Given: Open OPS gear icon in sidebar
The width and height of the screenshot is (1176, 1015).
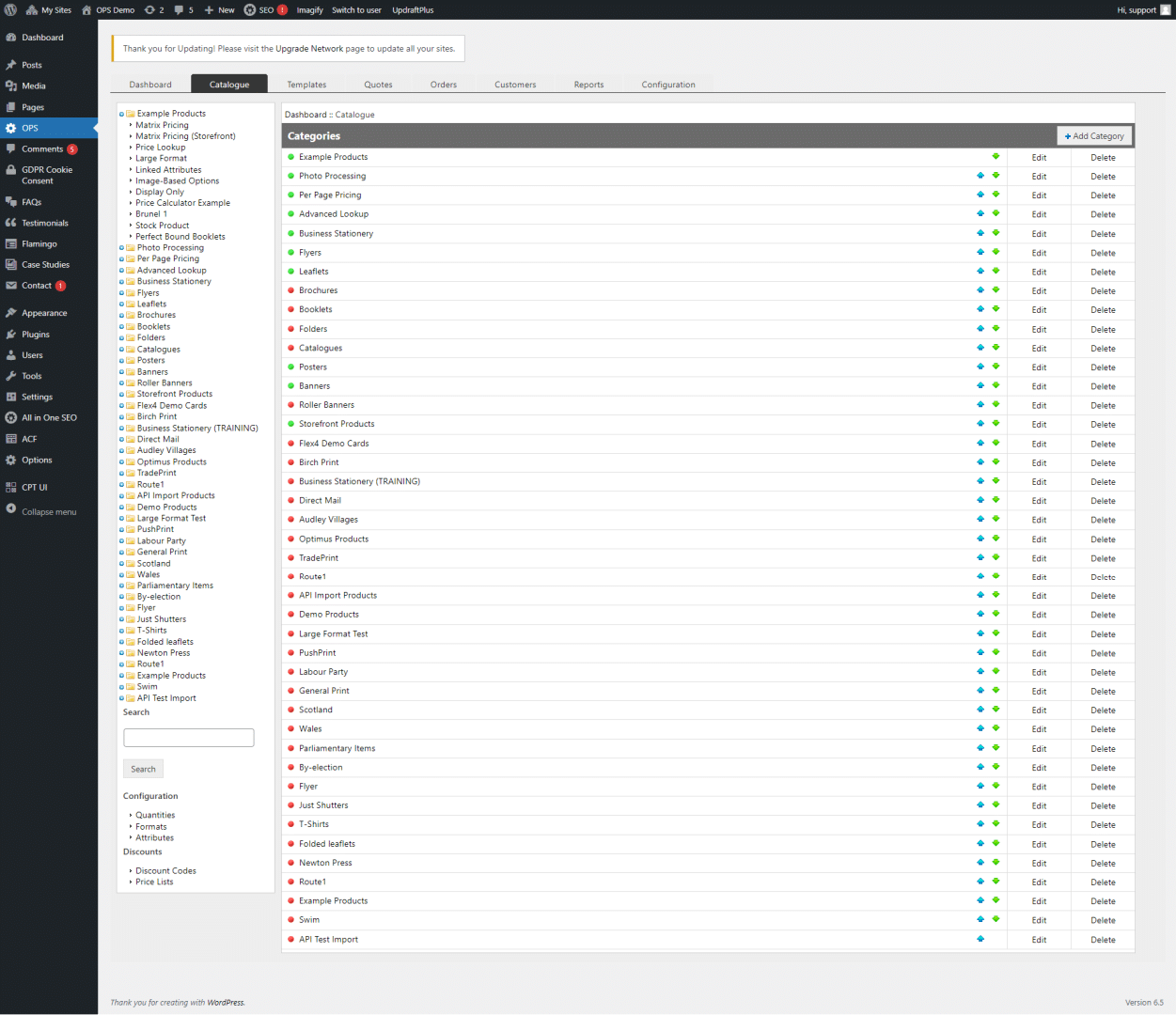Looking at the screenshot, I should [x=11, y=128].
